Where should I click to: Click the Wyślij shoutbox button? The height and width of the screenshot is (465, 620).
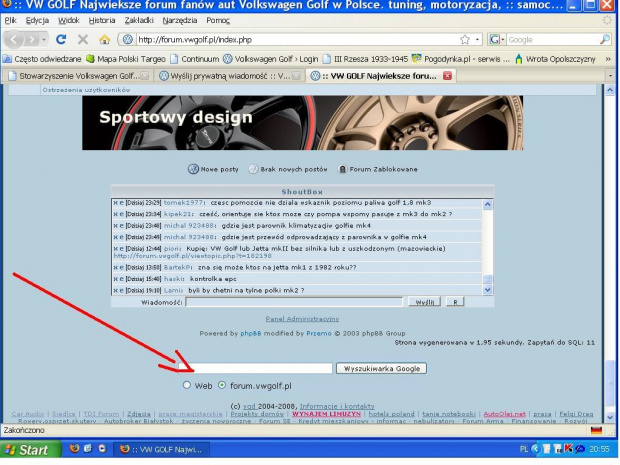425,302
